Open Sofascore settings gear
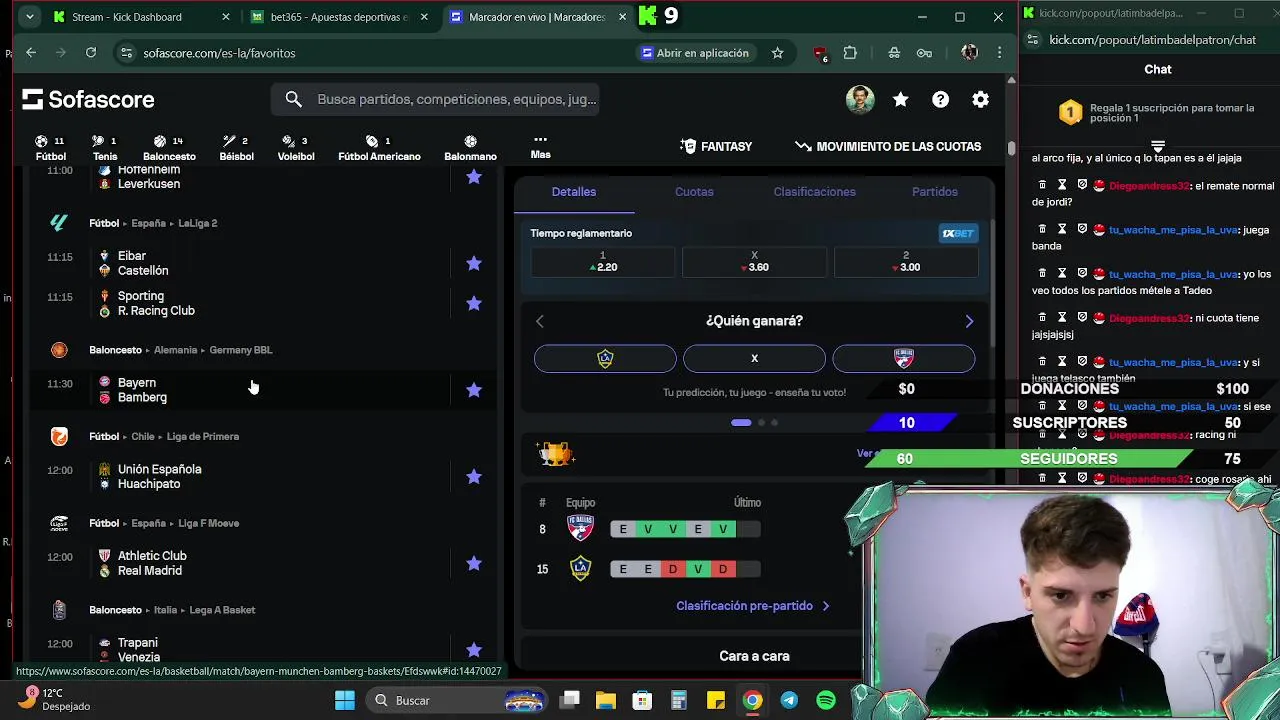 [x=981, y=99]
